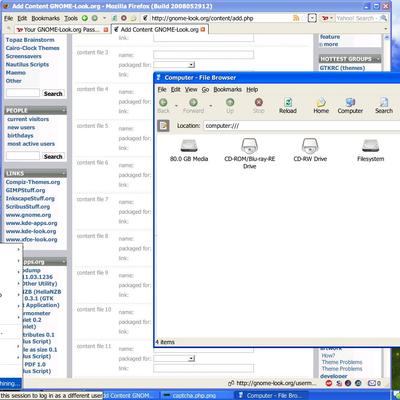Open Forward history dropdown arrow in File Browser

pyautogui.click(x=211, y=106)
